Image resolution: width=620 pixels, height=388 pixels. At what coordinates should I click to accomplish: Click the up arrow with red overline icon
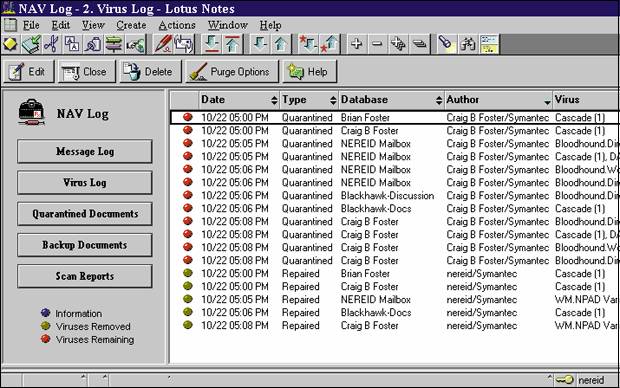232,44
